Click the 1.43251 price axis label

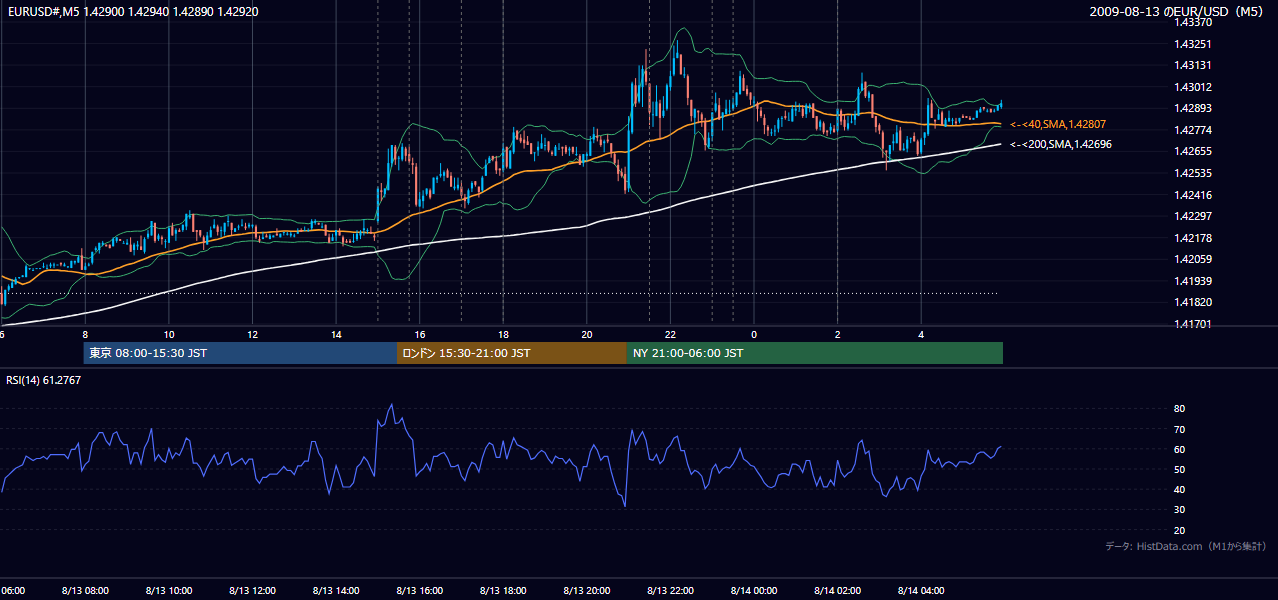(1195, 44)
